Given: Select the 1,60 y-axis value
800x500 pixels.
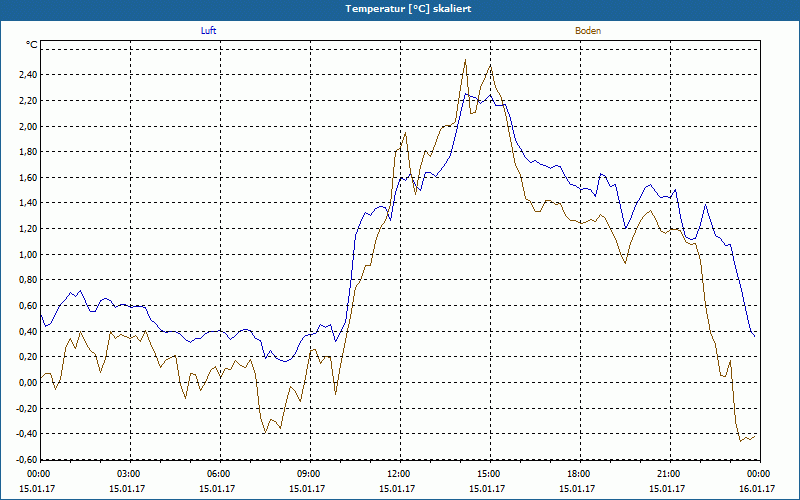Looking at the screenshot, I should 29,178.
